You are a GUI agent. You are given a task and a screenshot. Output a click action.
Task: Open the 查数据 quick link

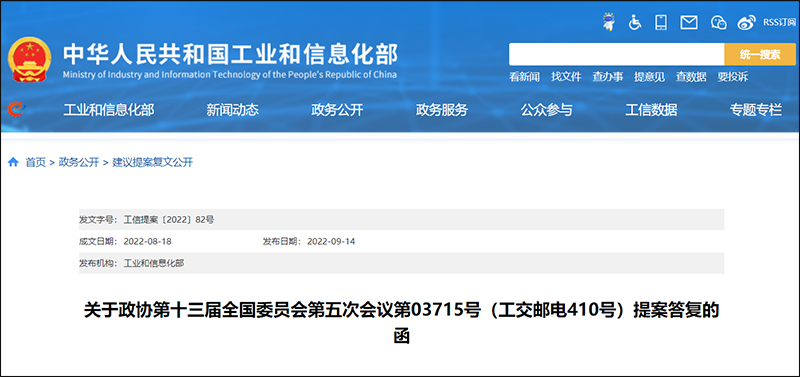(691, 77)
